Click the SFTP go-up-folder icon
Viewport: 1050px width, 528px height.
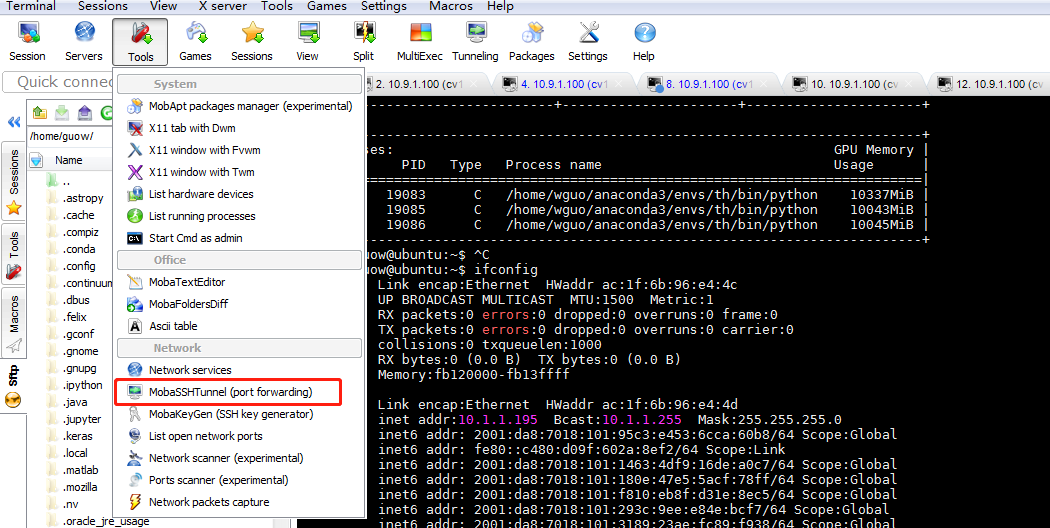coord(40,113)
